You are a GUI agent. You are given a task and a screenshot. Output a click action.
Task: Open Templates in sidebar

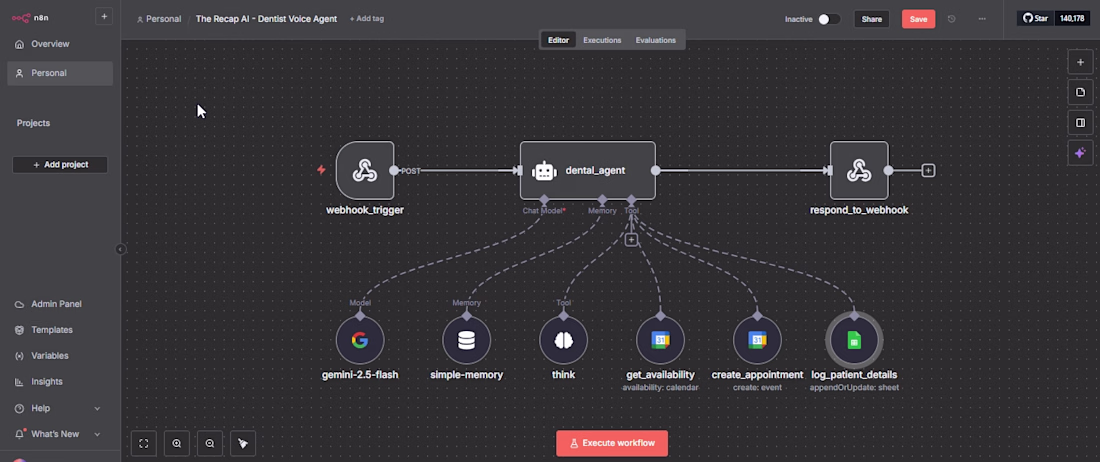tap(58, 329)
